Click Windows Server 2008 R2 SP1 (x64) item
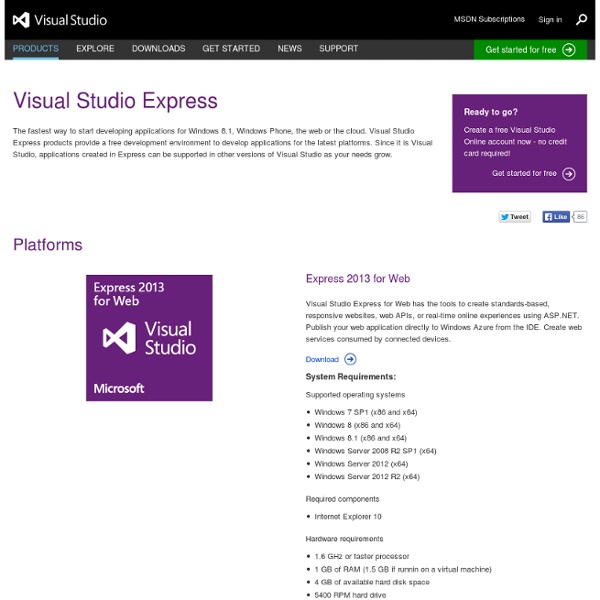Viewport: 600px width, 600px height. [375, 451]
